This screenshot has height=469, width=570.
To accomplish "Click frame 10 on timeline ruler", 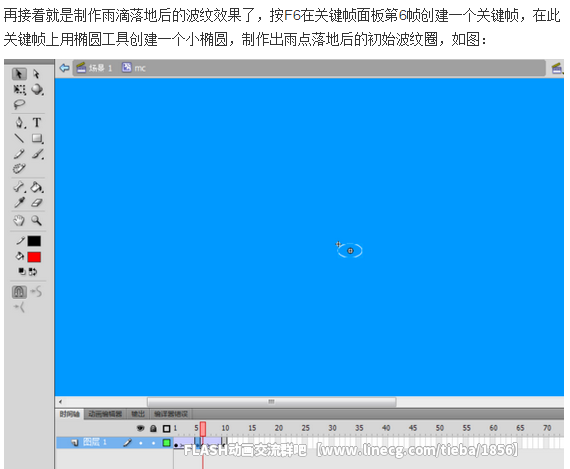I will (x=225, y=428).
